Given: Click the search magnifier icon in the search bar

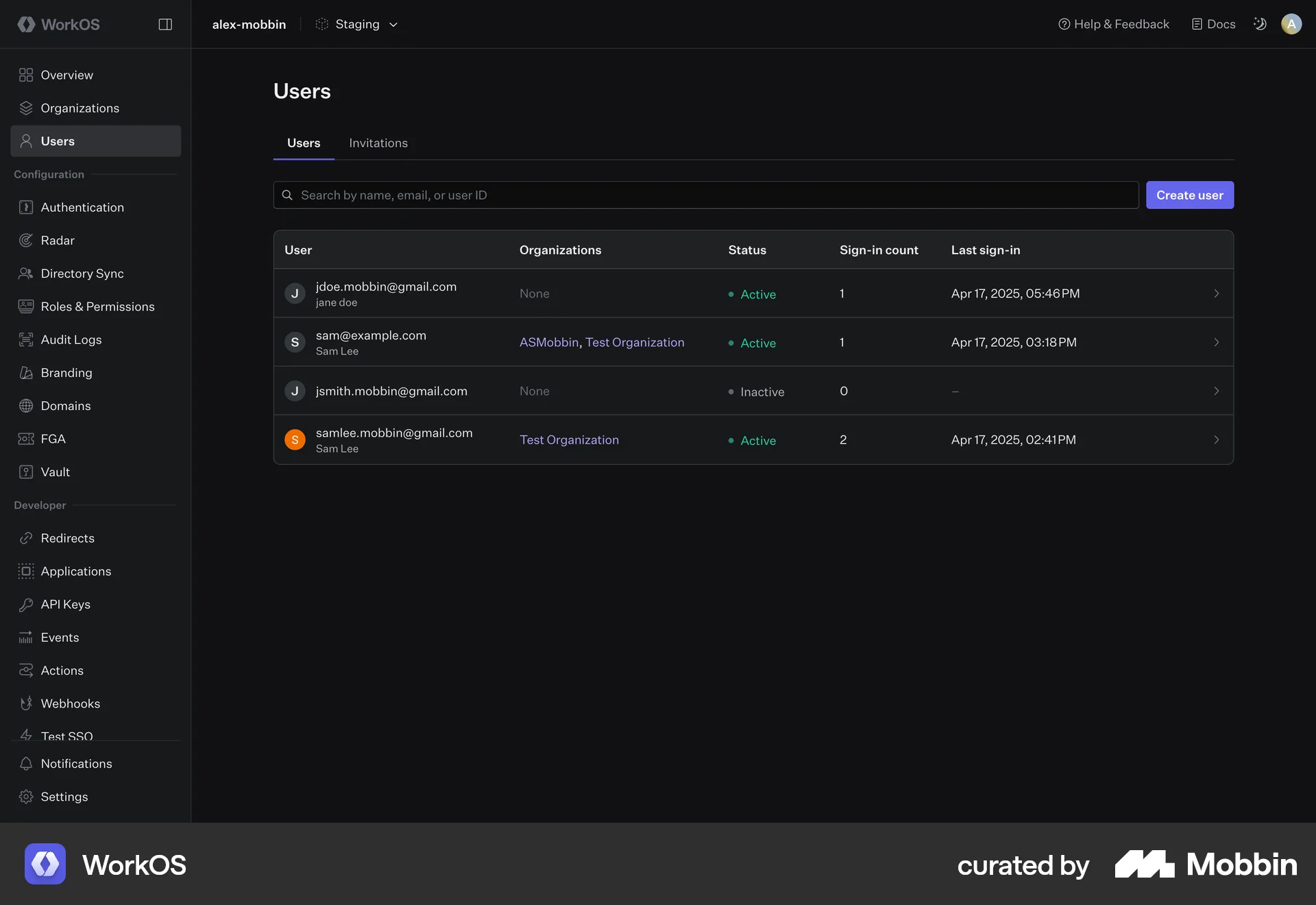Looking at the screenshot, I should click(x=287, y=195).
